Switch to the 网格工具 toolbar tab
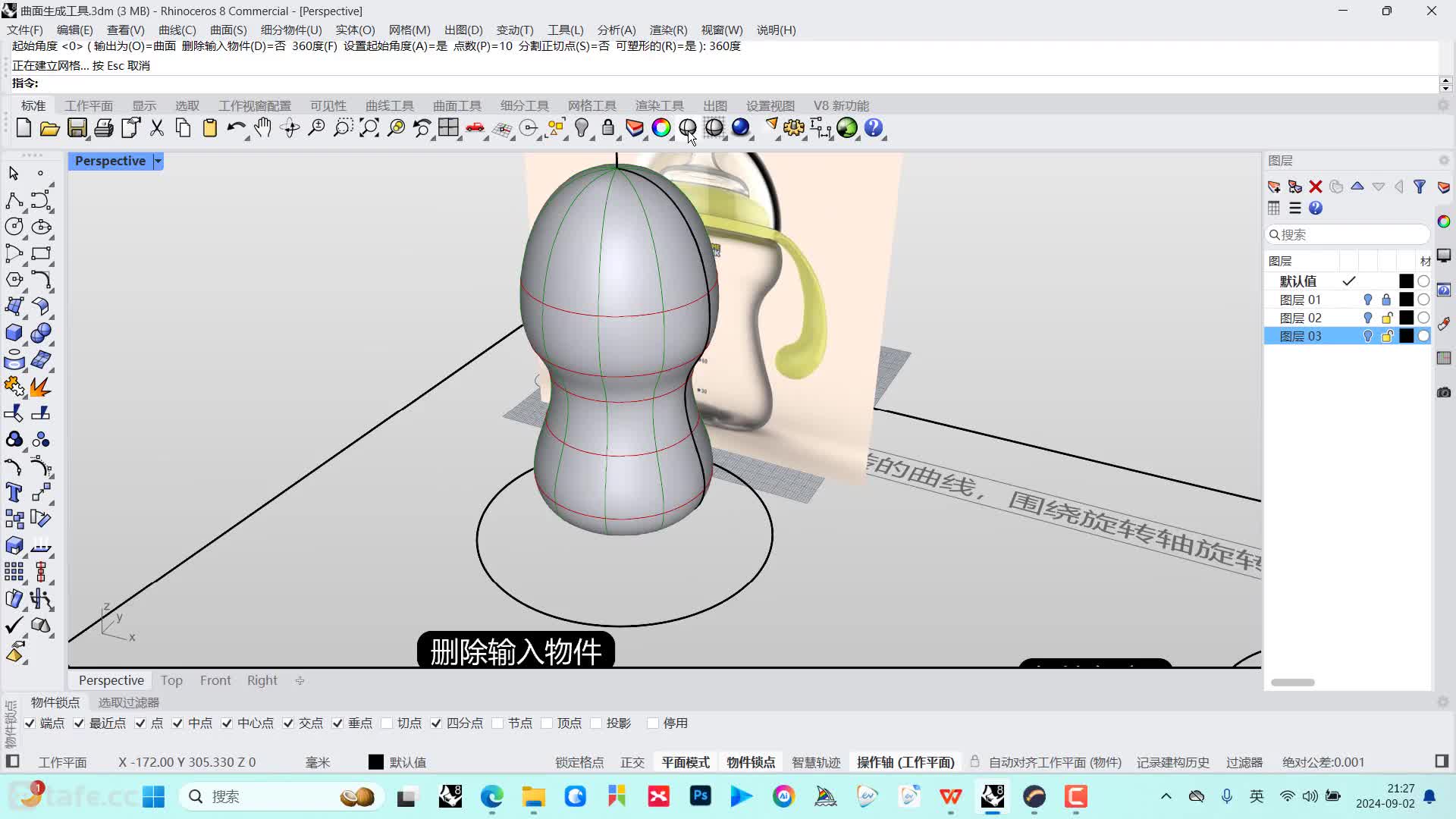This screenshot has width=1456, height=819. (592, 106)
